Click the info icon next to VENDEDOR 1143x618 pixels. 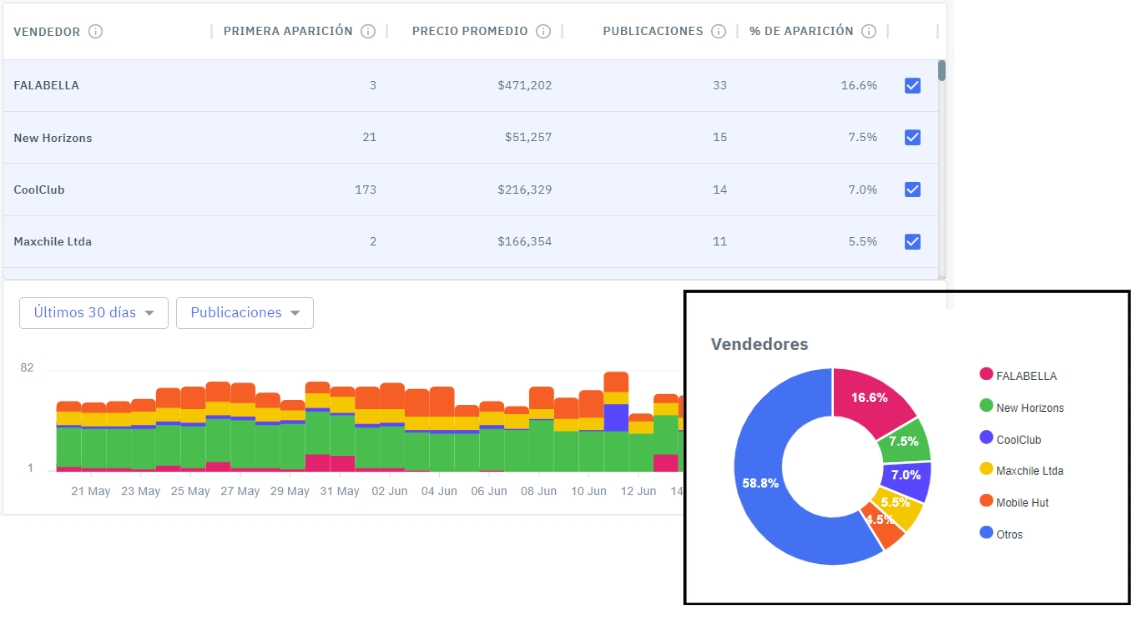coord(95,31)
